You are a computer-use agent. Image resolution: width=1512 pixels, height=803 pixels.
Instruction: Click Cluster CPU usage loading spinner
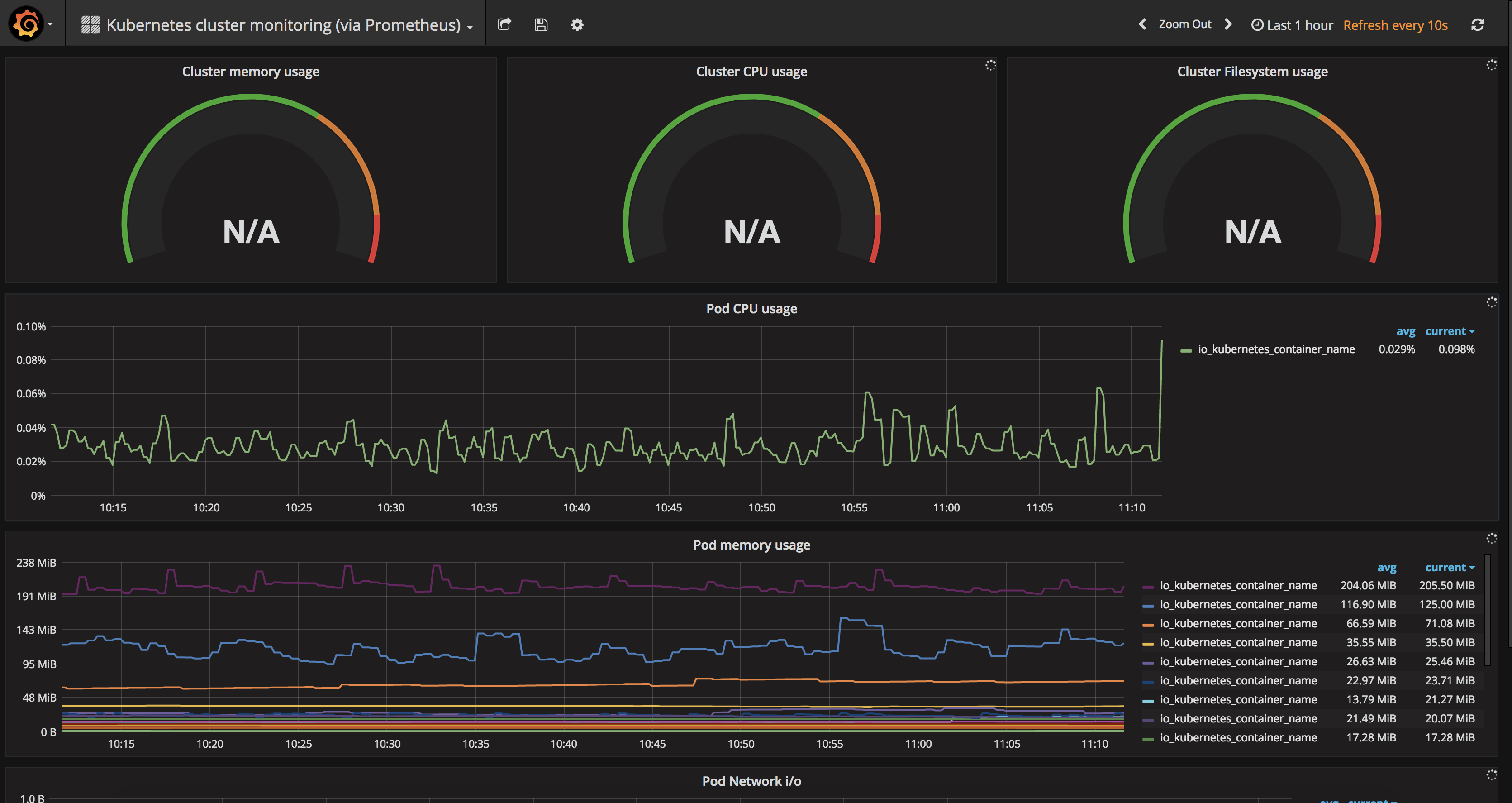coord(990,65)
